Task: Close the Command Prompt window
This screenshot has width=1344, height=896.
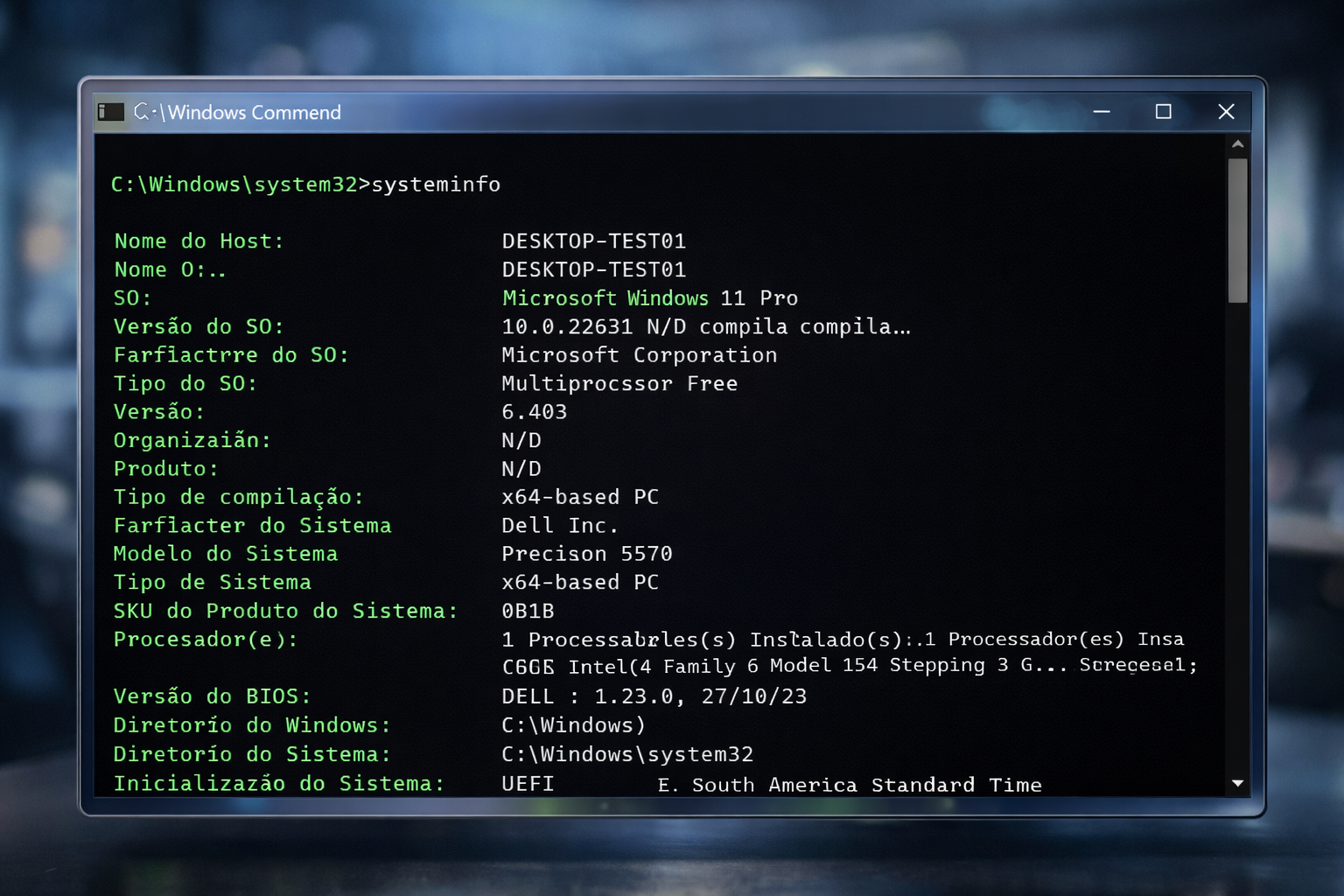Action: 1226,112
